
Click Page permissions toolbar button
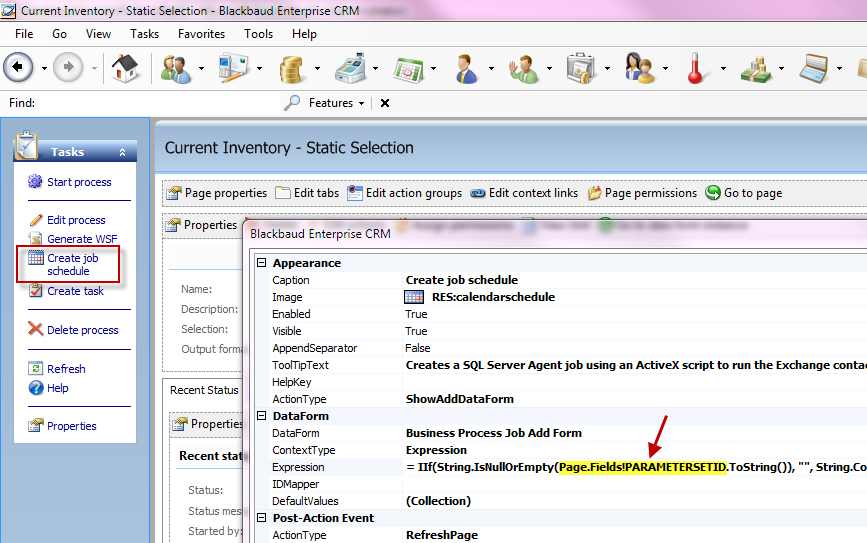click(642, 193)
